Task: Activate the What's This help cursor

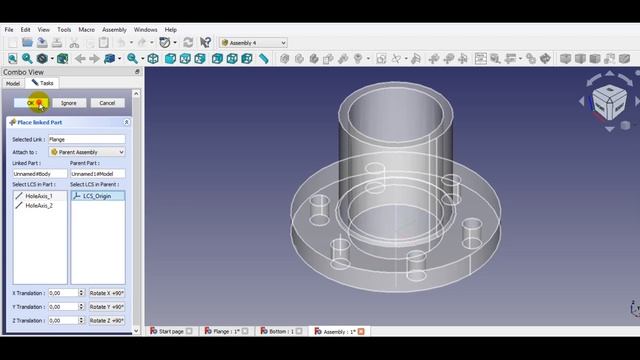Action: coord(205,42)
